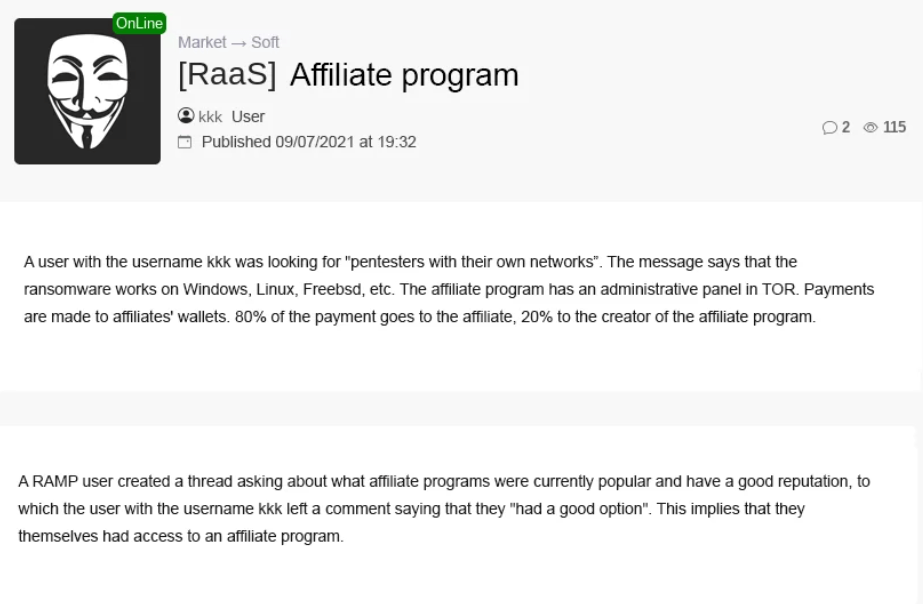The height and width of the screenshot is (604, 923).
Task: Click the arrow between Market and Soft
Action: tap(239, 44)
